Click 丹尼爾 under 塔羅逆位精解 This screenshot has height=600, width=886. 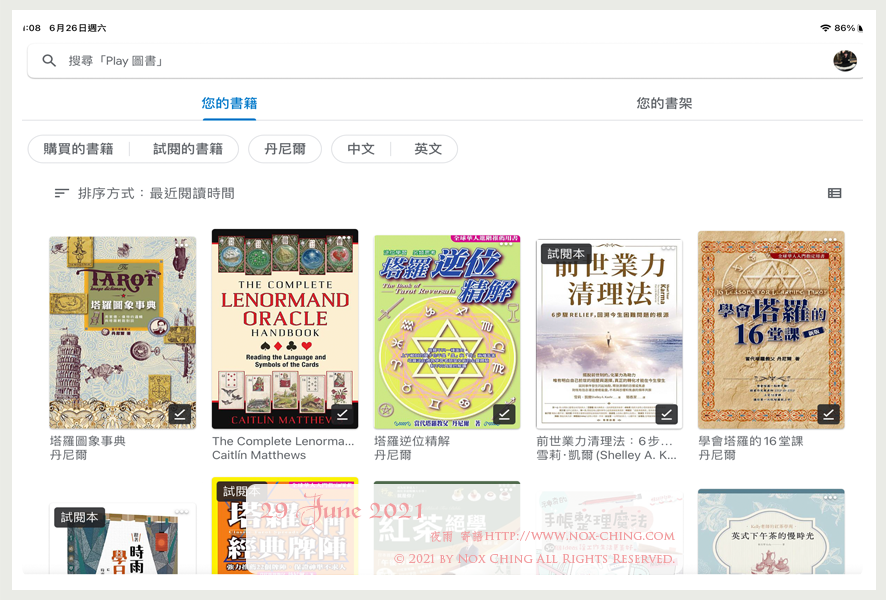pos(393,455)
